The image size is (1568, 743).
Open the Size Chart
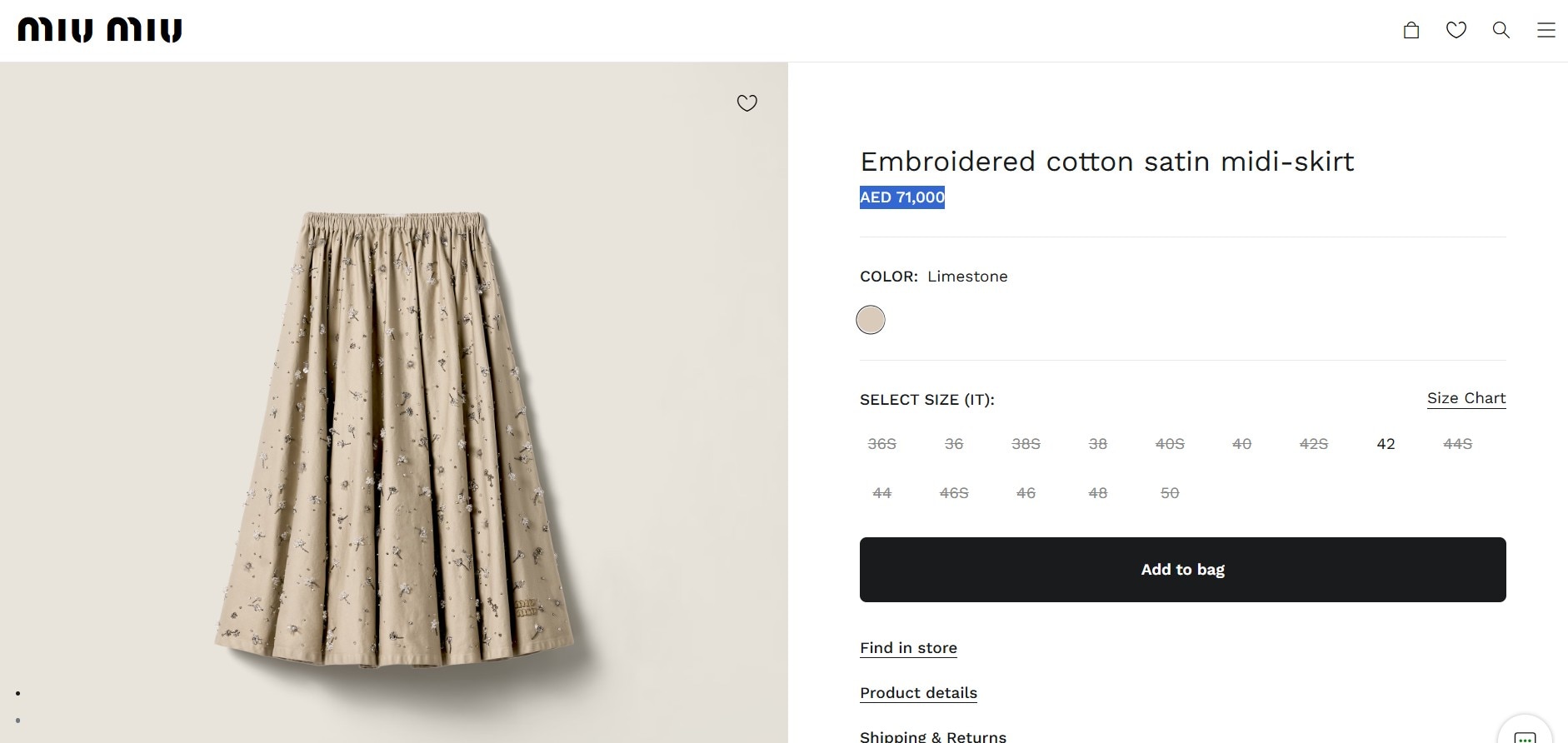coord(1466,398)
